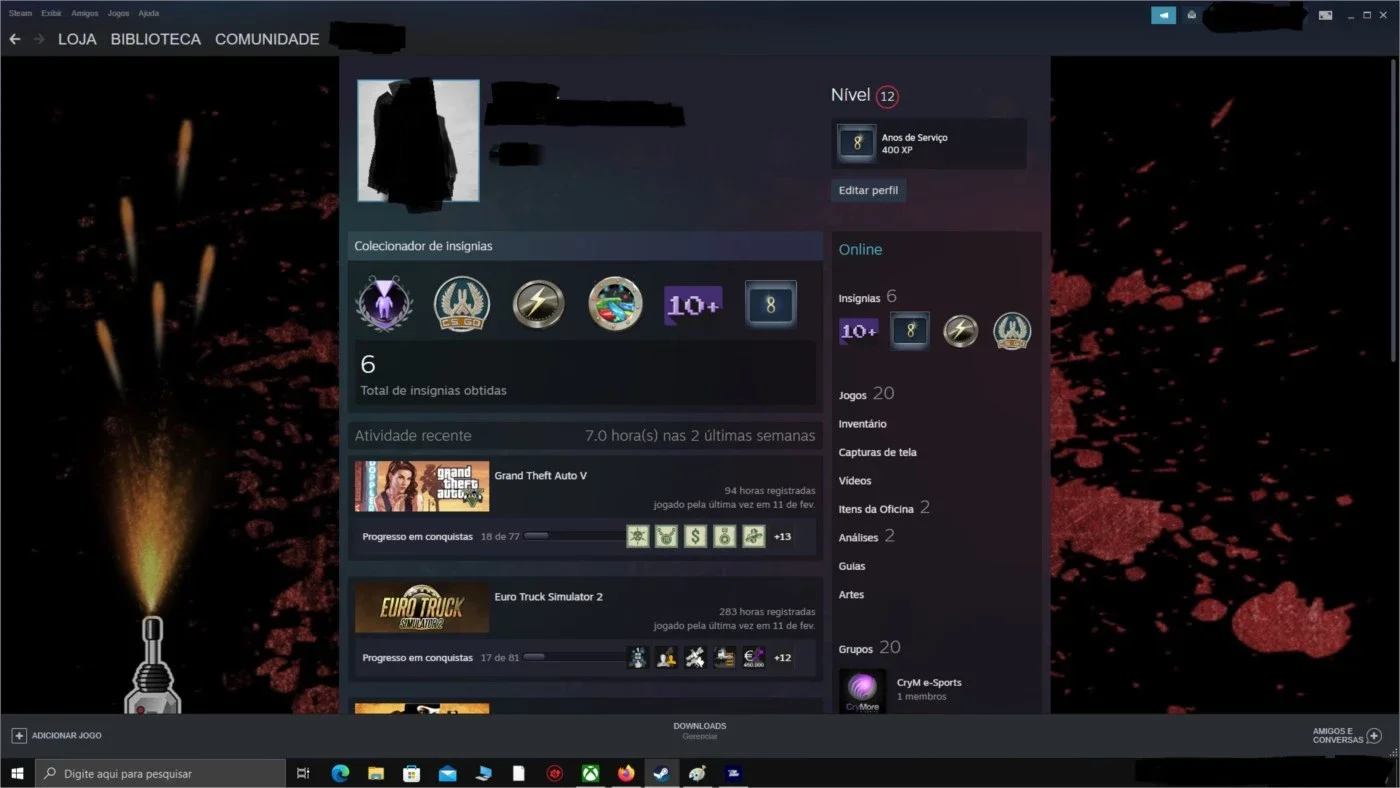Open Euro Truck Simulator 2 game title
The image size is (1400, 788).
pos(548,596)
